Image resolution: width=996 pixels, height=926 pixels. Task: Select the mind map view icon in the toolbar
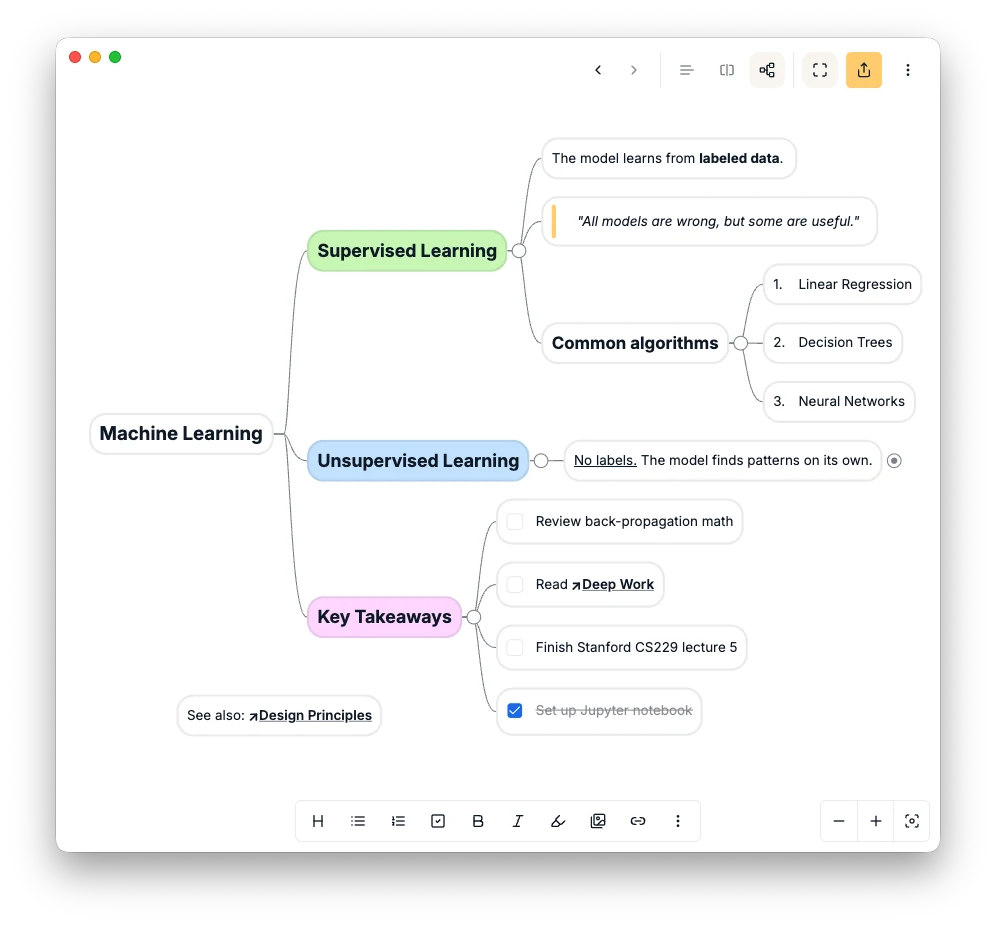tap(767, 70)
